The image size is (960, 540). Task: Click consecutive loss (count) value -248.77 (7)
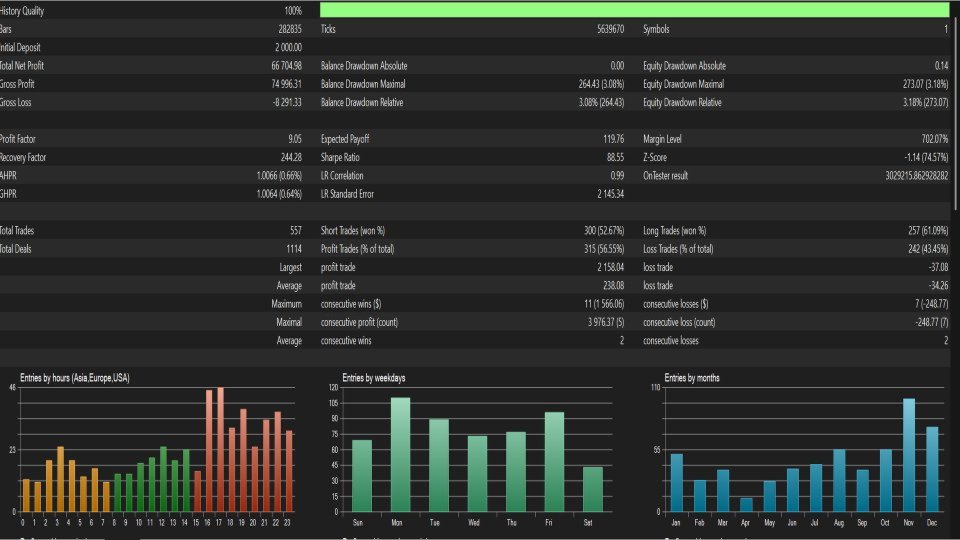[x=931, y=323]
